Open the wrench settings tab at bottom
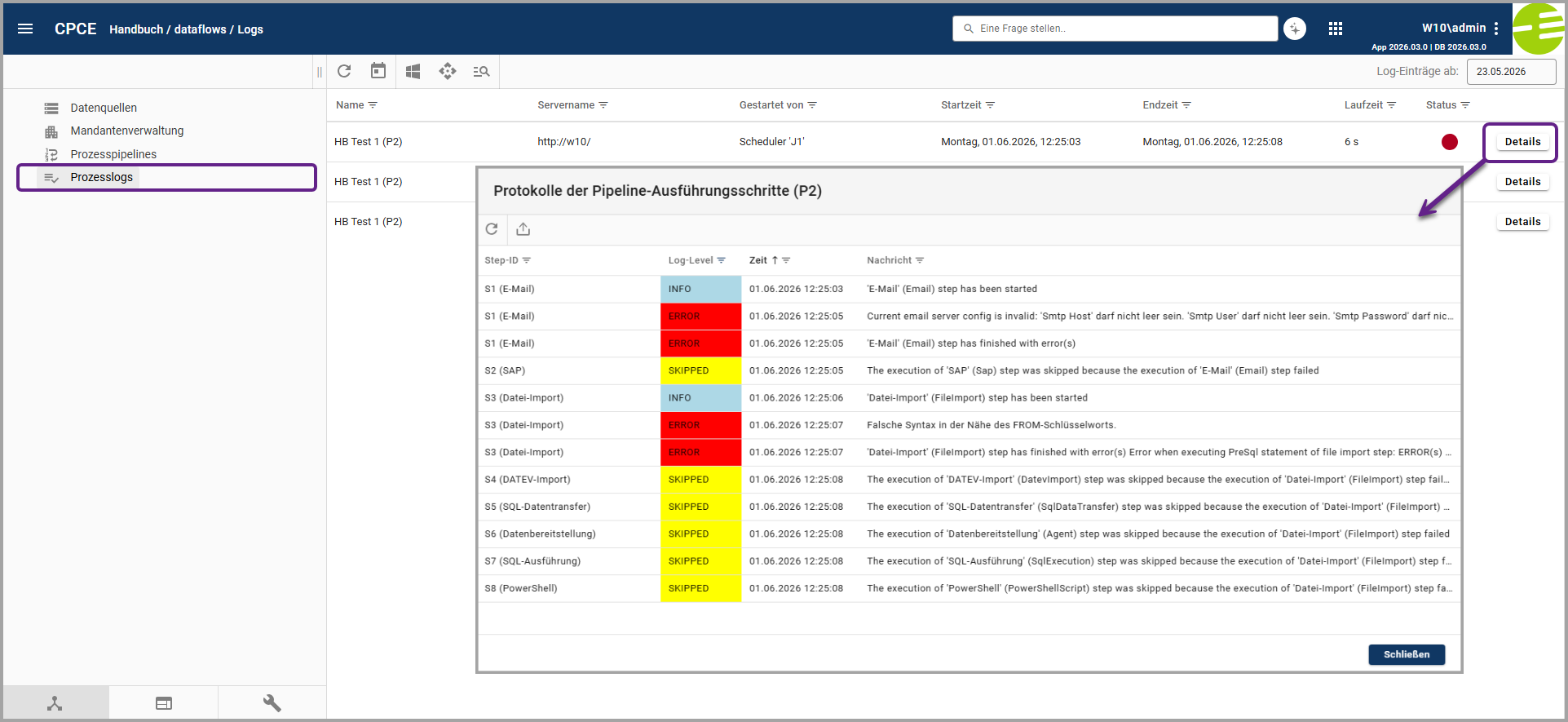This screenshot has height=722, width=1568. pyautogui.click(x=272, y=703)
